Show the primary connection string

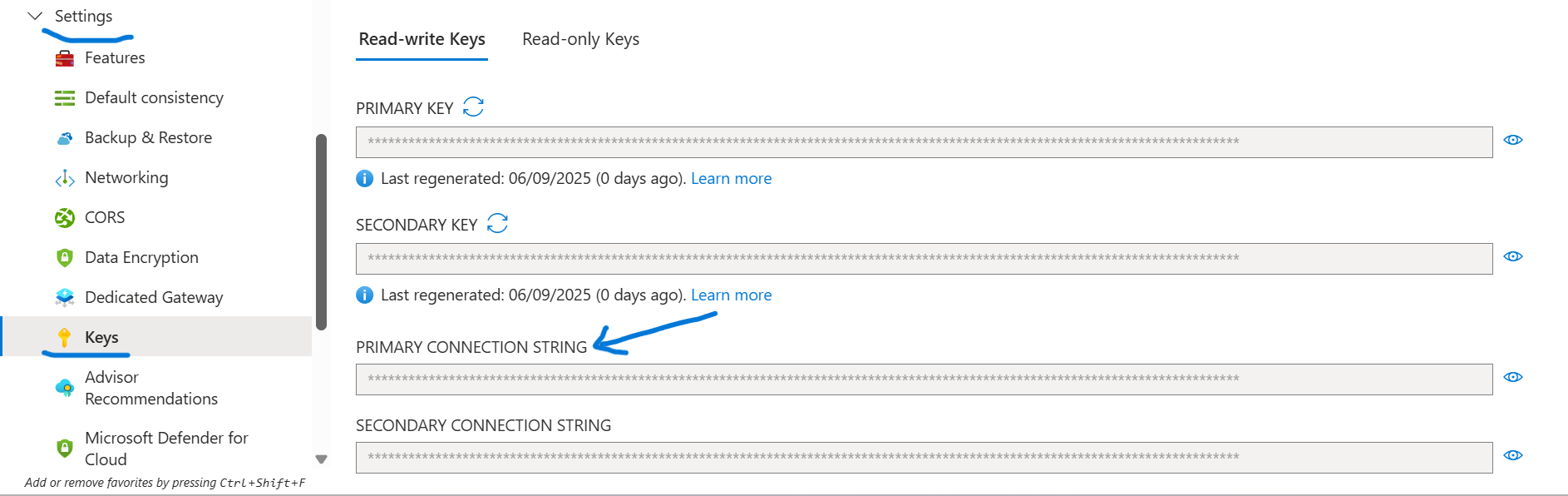pyautogui.click(x=1513, y=377)
